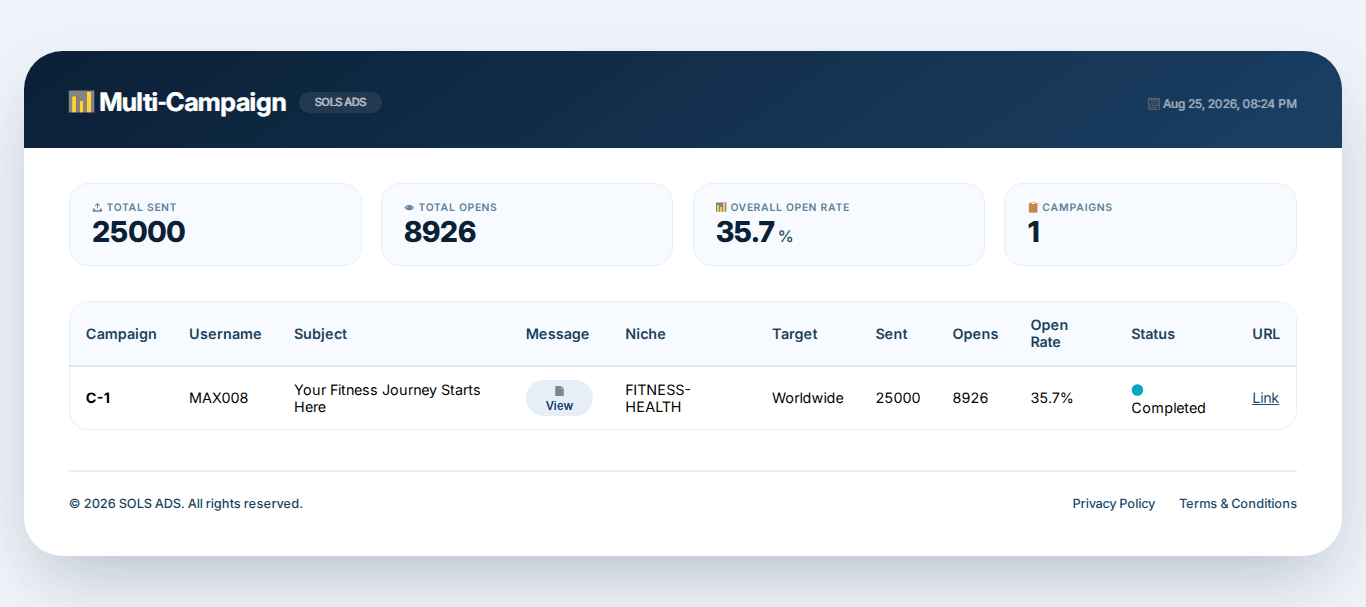
Task: Click the 35.7% open rate table cell
Action: [x=1052, y=398]
